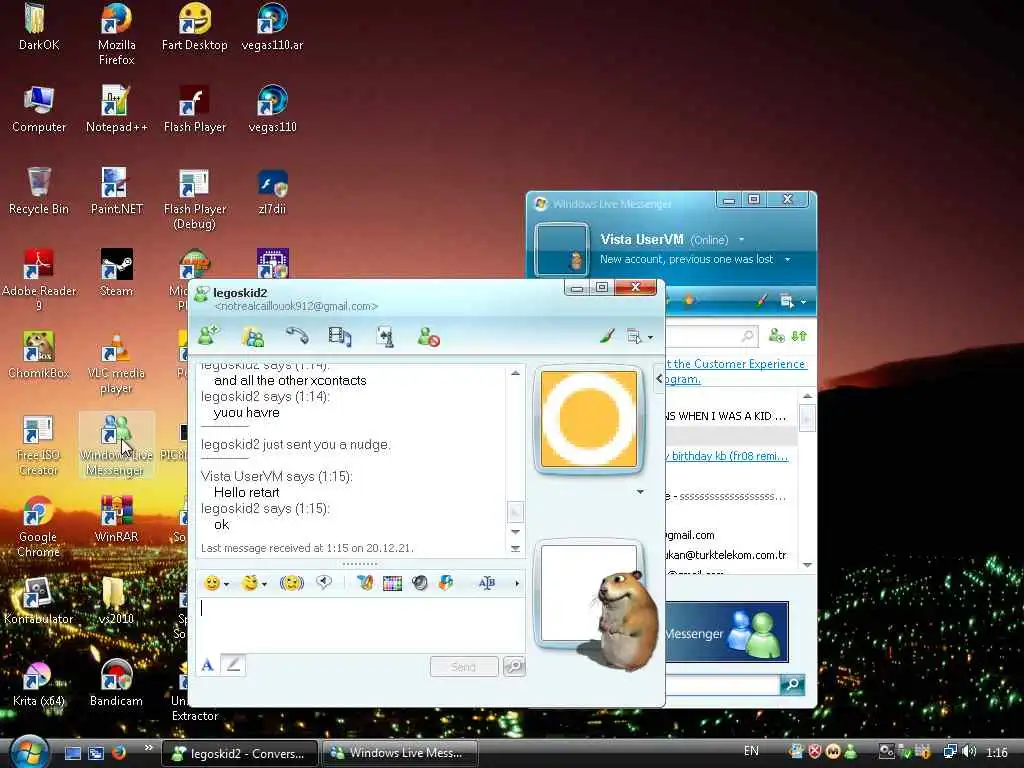Click Show Desktop in quick launch
The height and width of the screenshot is (768, 1024).
click(x=72, y=753)
